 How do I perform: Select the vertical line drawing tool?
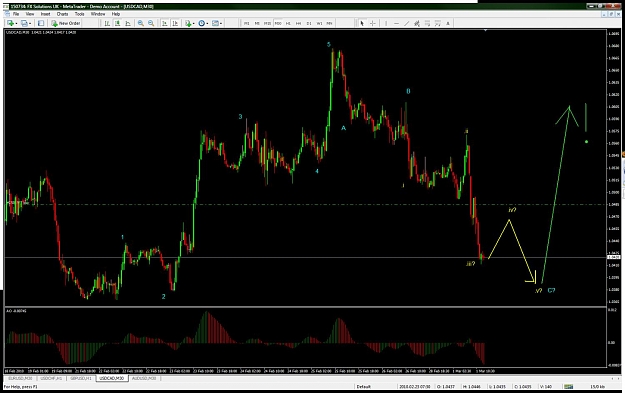[386, 24]
